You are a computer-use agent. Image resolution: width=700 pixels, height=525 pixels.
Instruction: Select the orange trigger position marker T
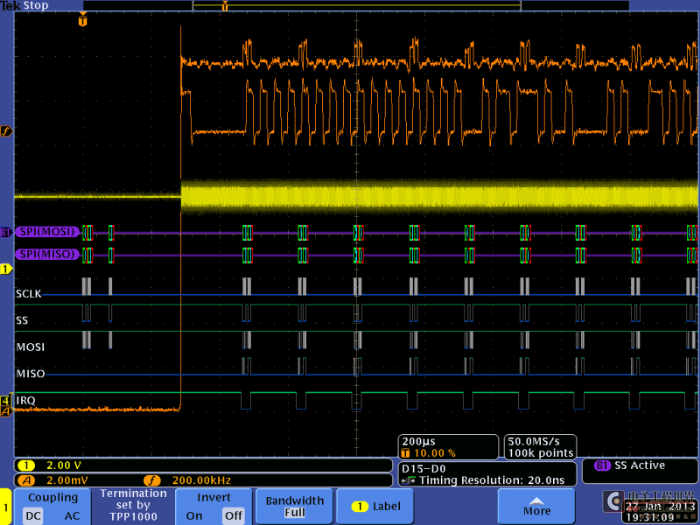pyautogui.click(x=83, y=20)
